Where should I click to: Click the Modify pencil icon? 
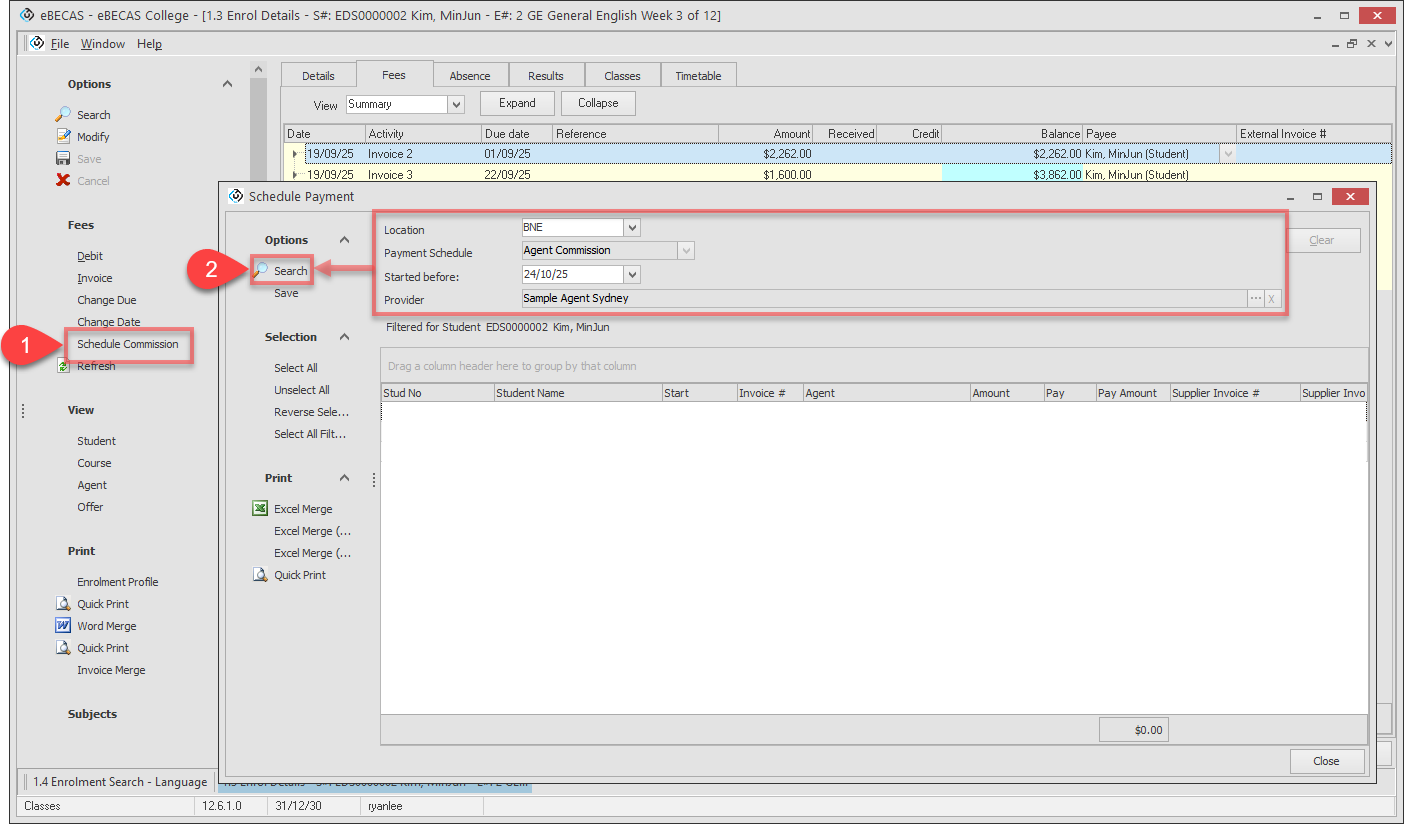63,137
